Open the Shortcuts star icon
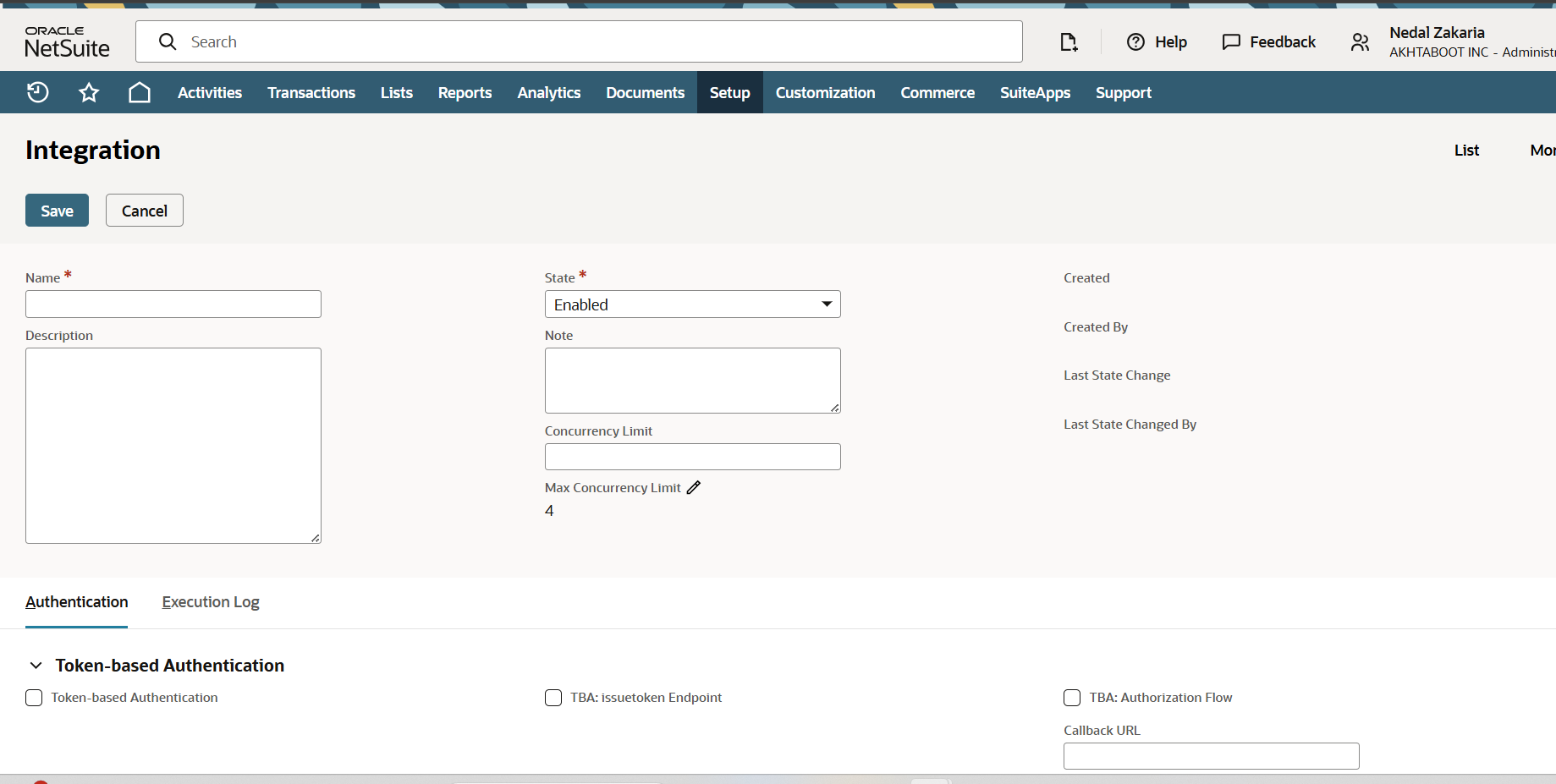Image resolution: width=1556 pixels, height=784 pixels. tap(89, 92)
